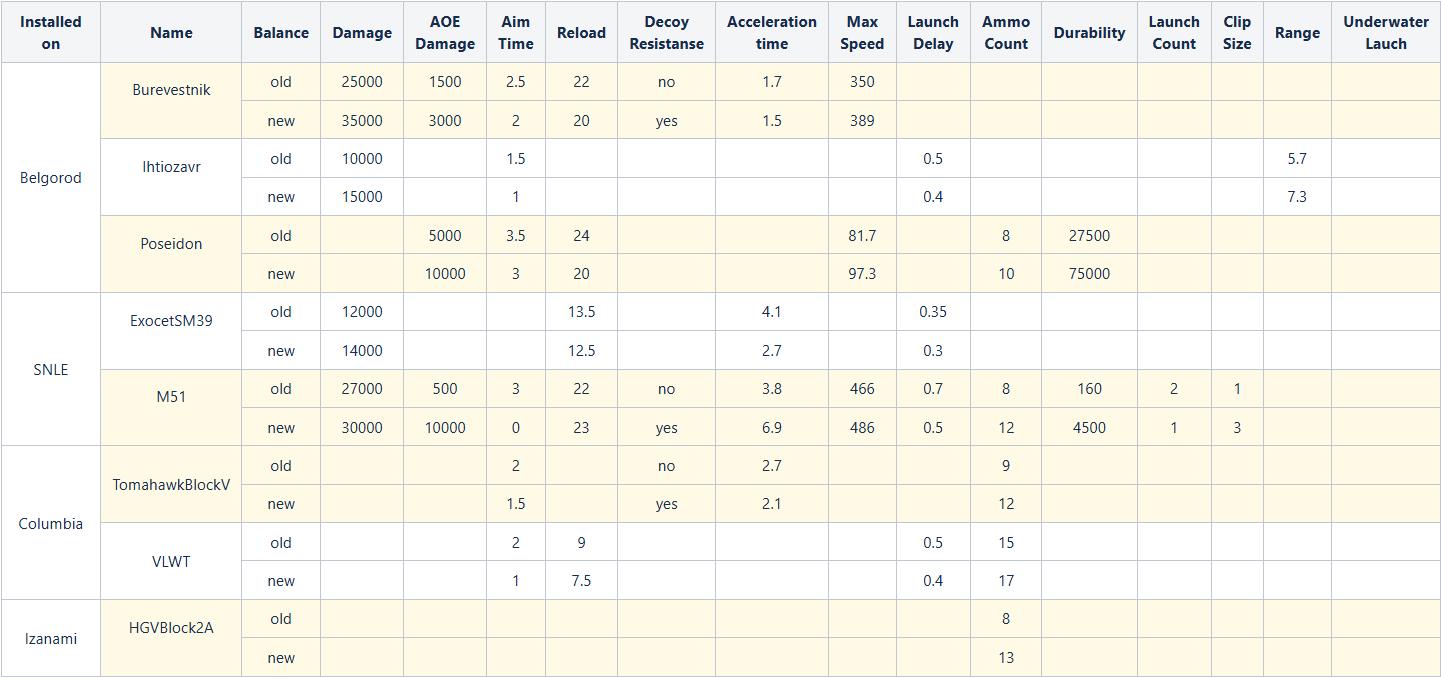Click the 'Acceleration time' column header
This screenshot has height=677, width=1441.
(x=772, y=32)
